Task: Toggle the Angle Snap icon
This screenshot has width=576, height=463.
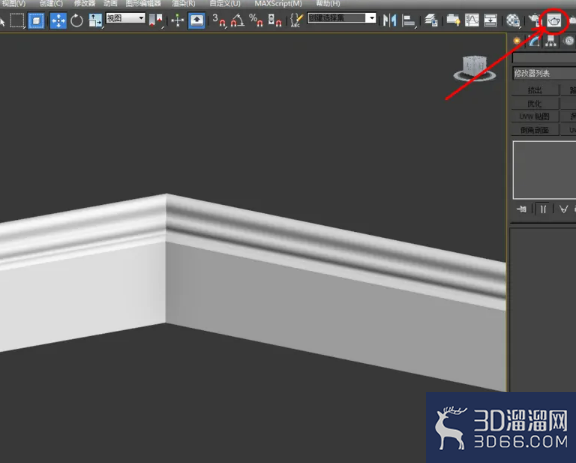Action: pyautogui.click(x=237, y=20)
